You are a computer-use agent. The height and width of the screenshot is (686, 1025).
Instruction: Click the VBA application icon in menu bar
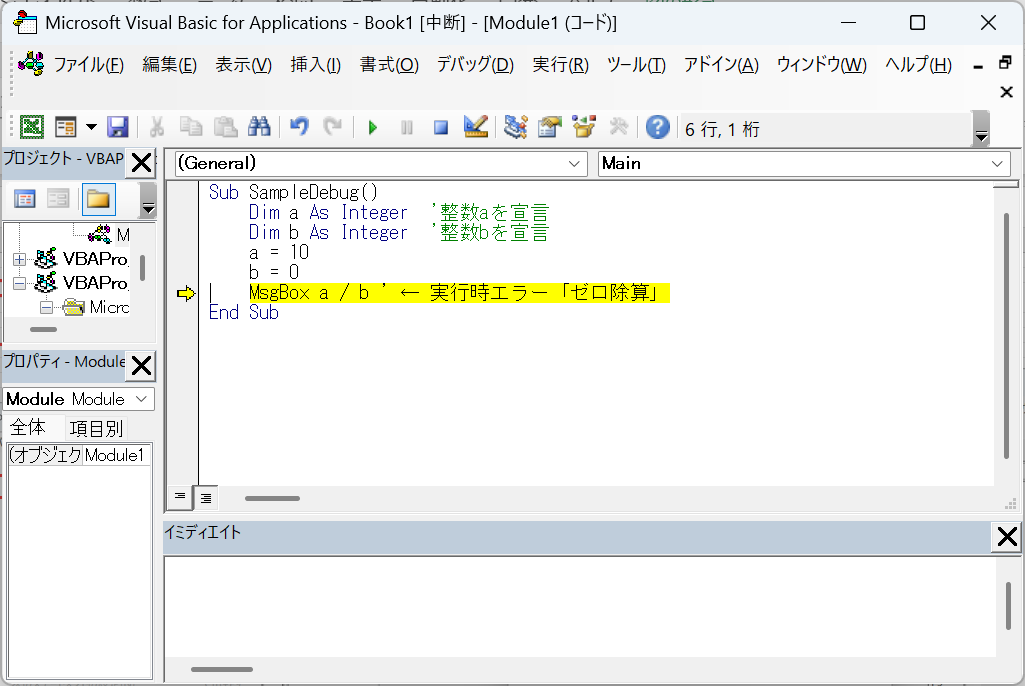tap(31, 63)
